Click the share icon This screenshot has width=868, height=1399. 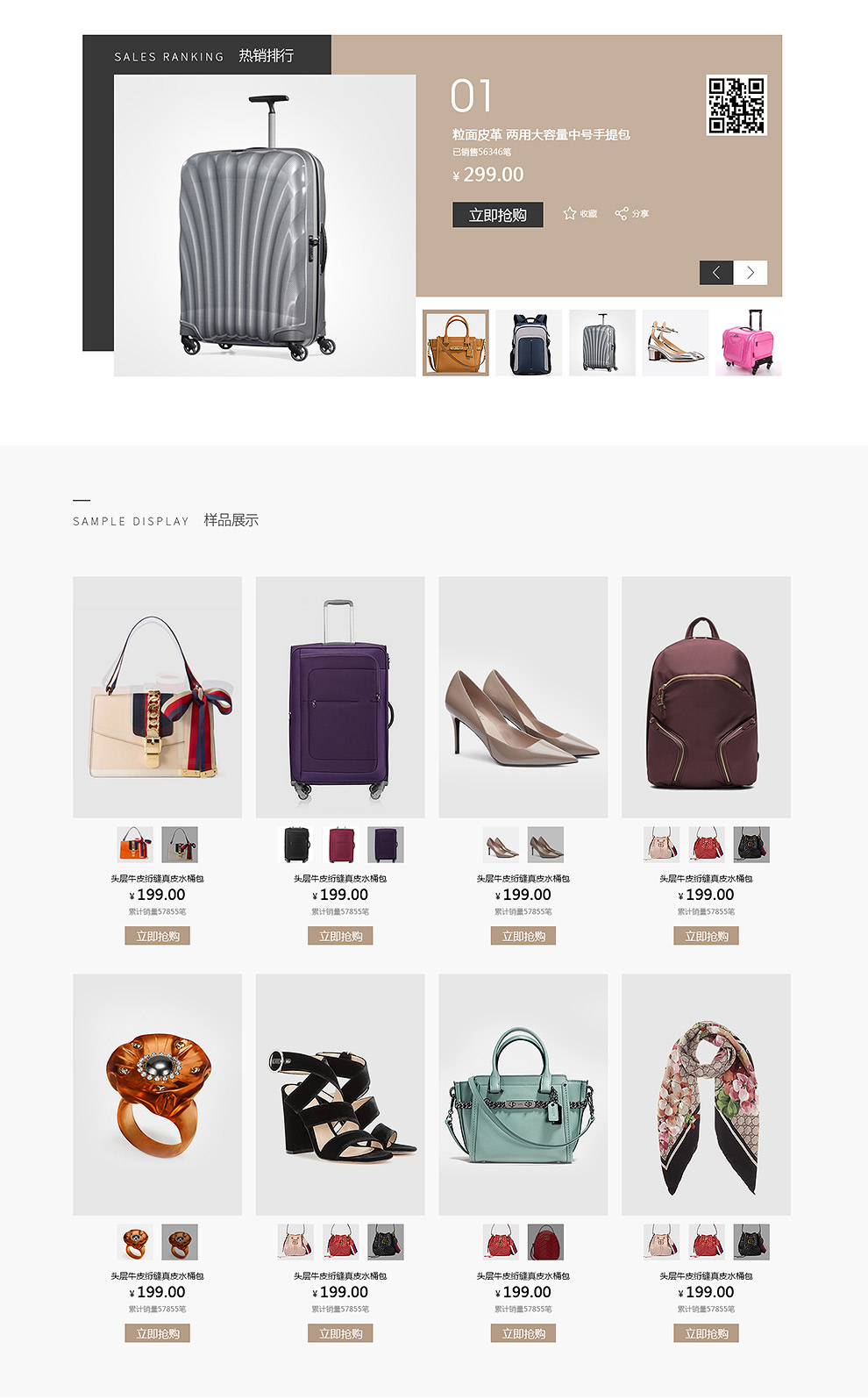coord(622,213)
